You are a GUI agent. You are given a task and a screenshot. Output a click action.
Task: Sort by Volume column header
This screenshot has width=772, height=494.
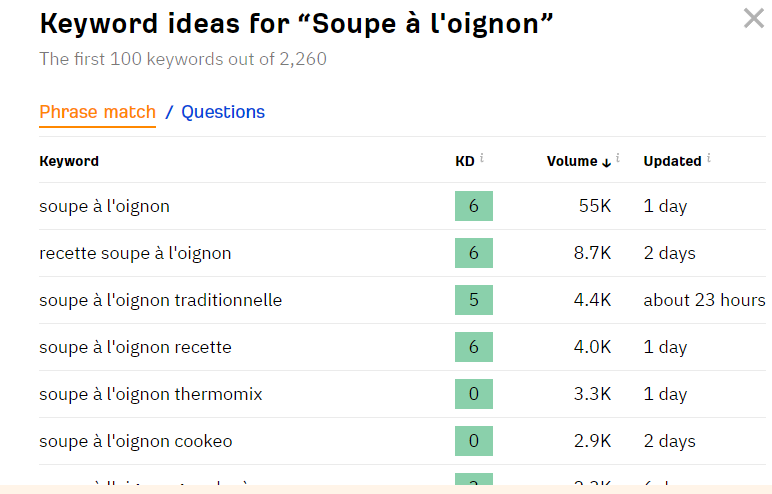[577, 161]
